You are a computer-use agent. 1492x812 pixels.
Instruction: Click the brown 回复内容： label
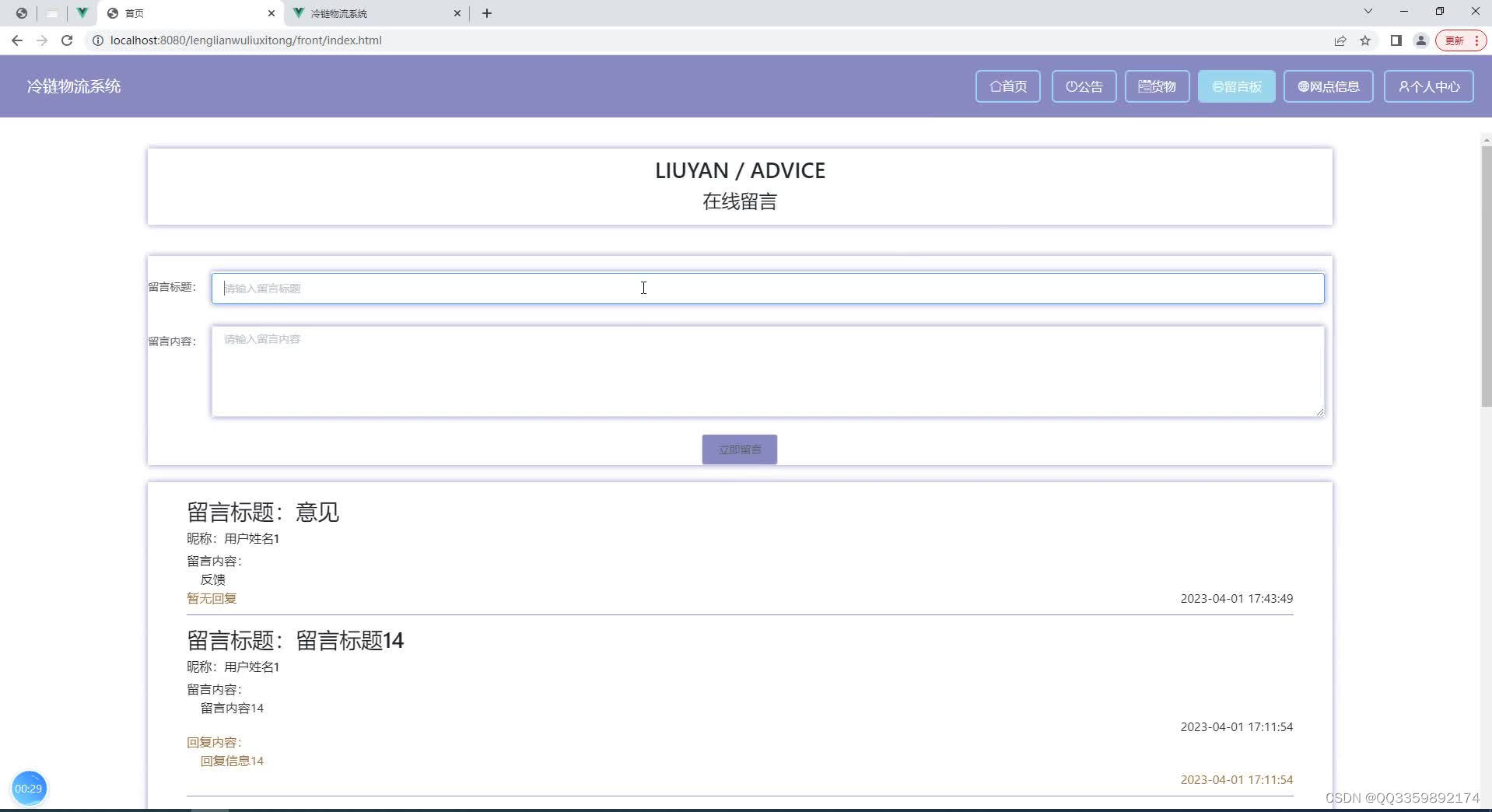tap(215, 742)
